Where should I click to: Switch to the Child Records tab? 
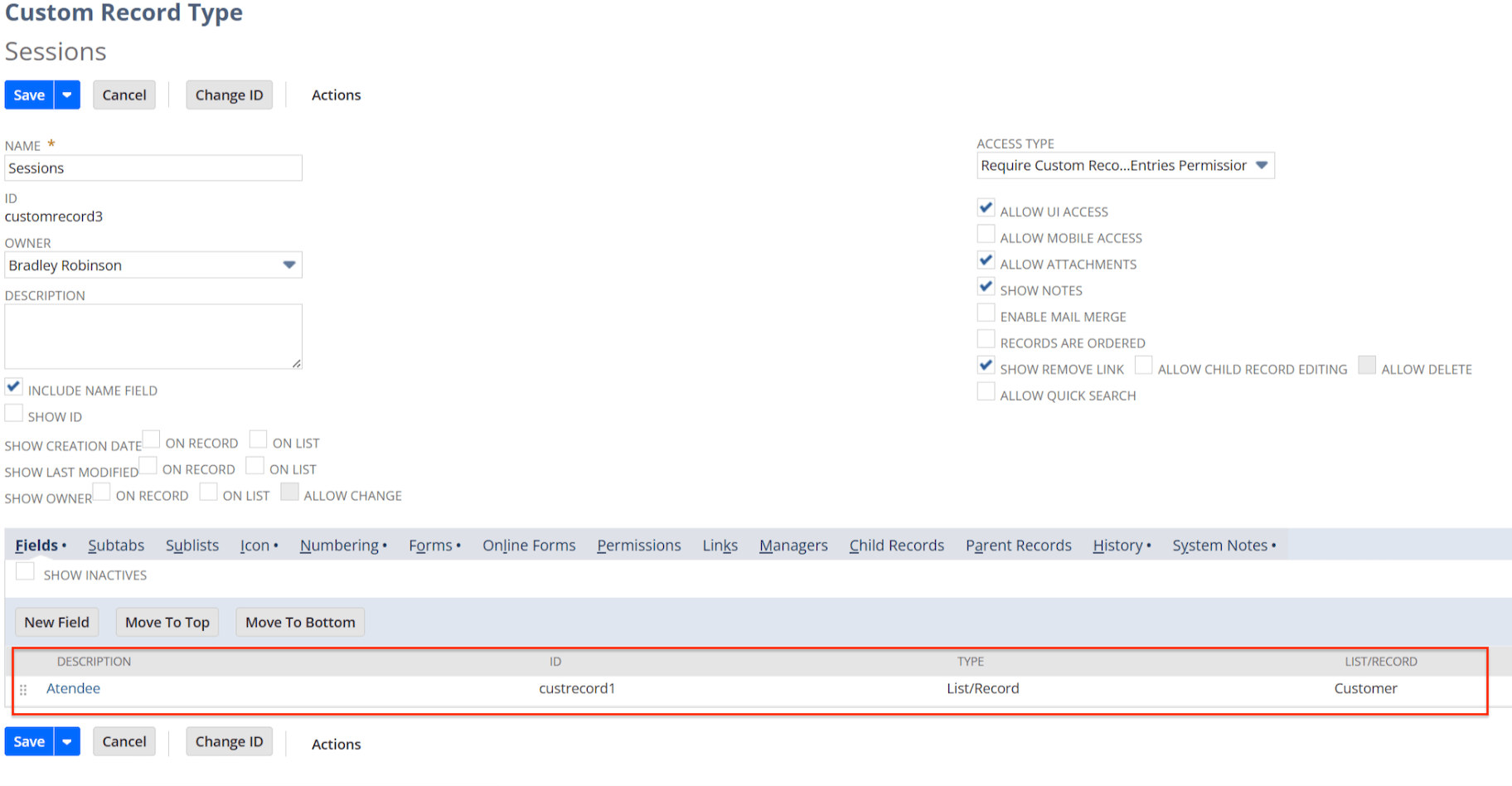coord(896,545)
